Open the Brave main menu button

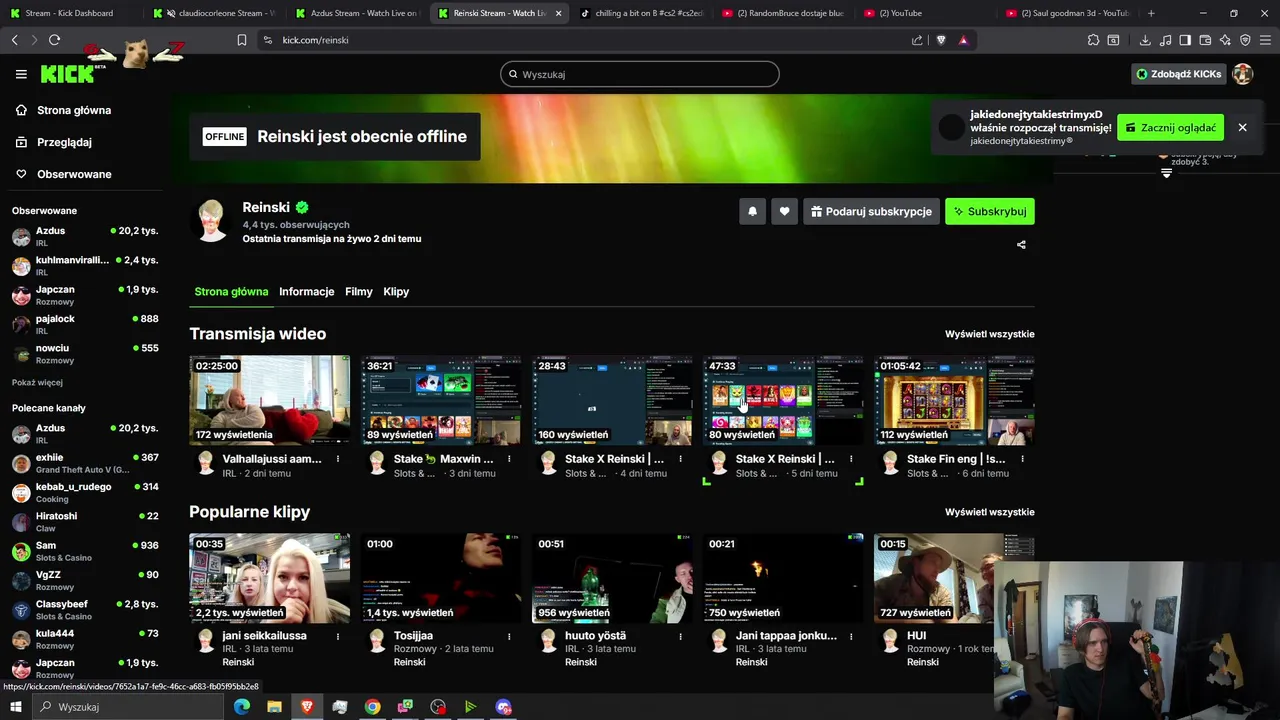click(1265, 40)
